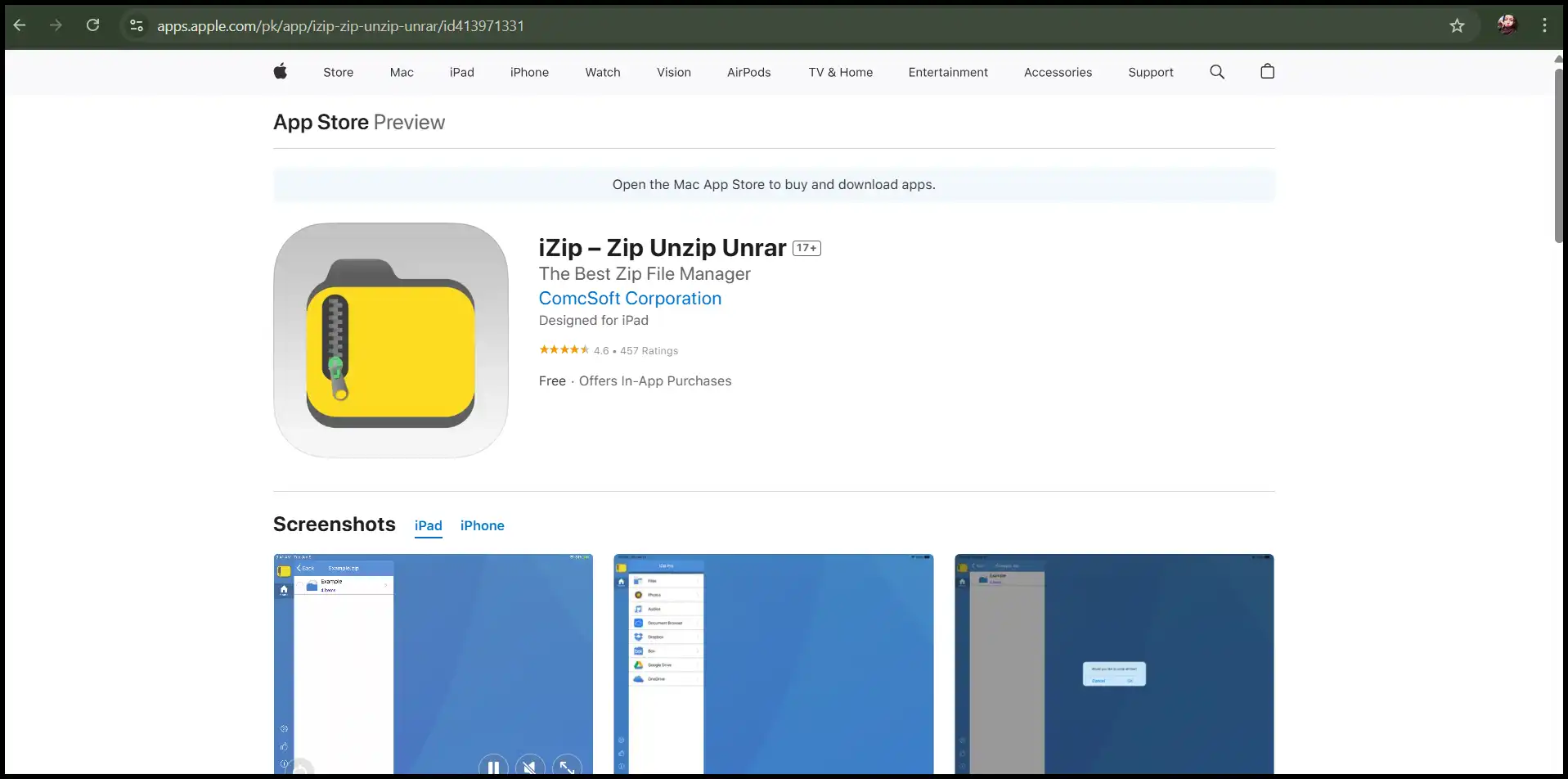Click the page vertical scrollbar
Viewport: 1568px width, 779px height.
point(1559,155)
